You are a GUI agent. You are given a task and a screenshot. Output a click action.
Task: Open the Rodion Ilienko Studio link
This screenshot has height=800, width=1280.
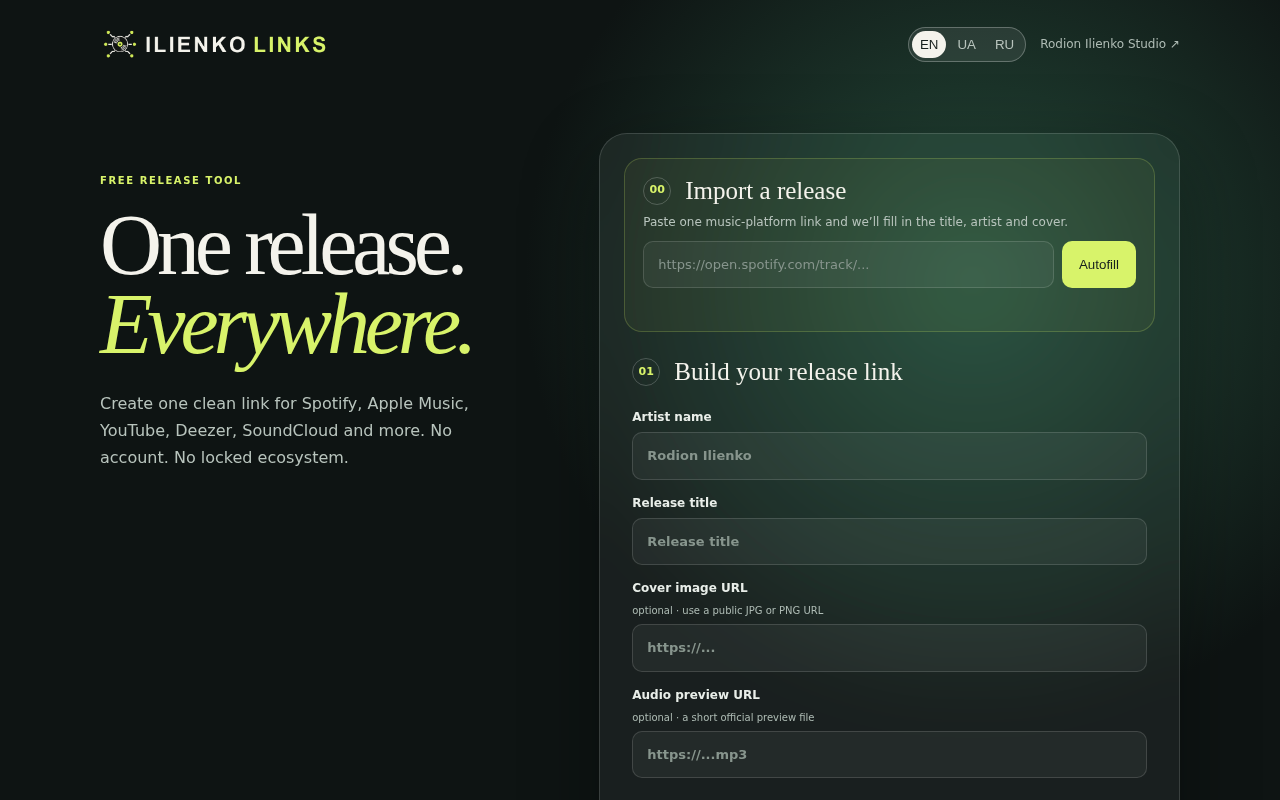coord(1110,44)
